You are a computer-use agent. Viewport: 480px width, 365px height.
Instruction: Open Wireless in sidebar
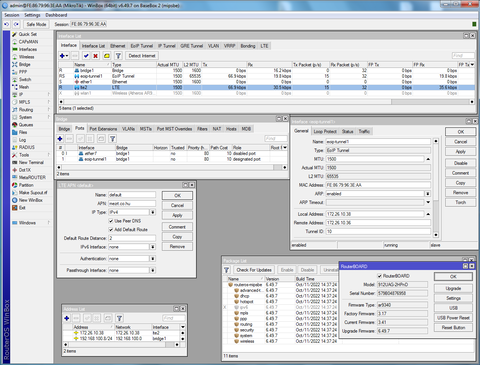pos(26,57)
